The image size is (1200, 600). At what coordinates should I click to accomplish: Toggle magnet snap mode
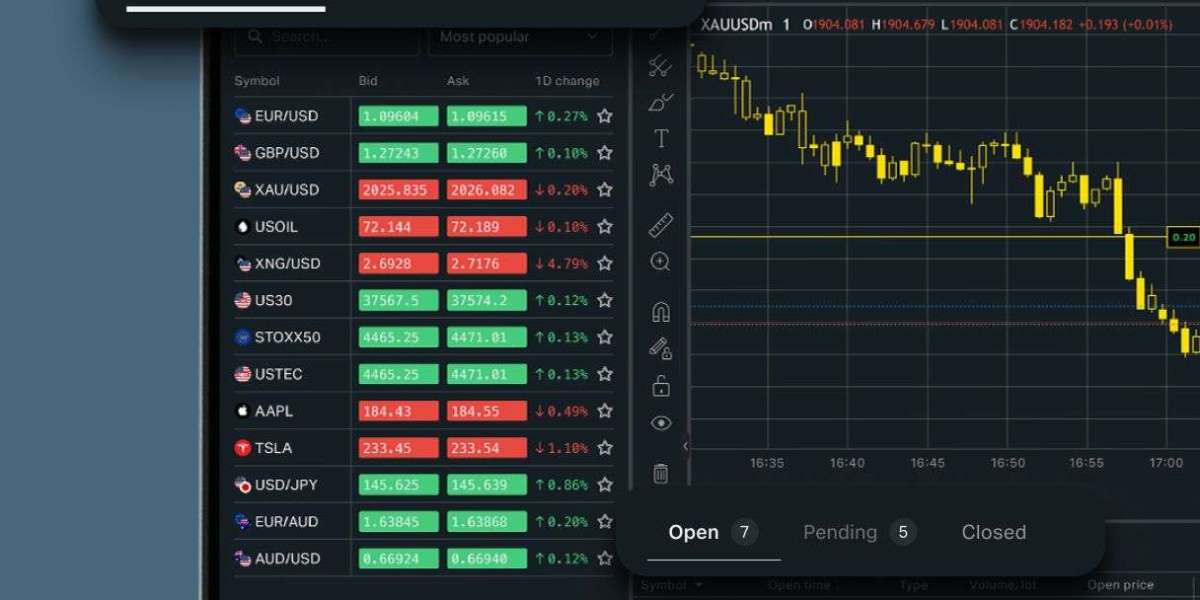[660, 312]
